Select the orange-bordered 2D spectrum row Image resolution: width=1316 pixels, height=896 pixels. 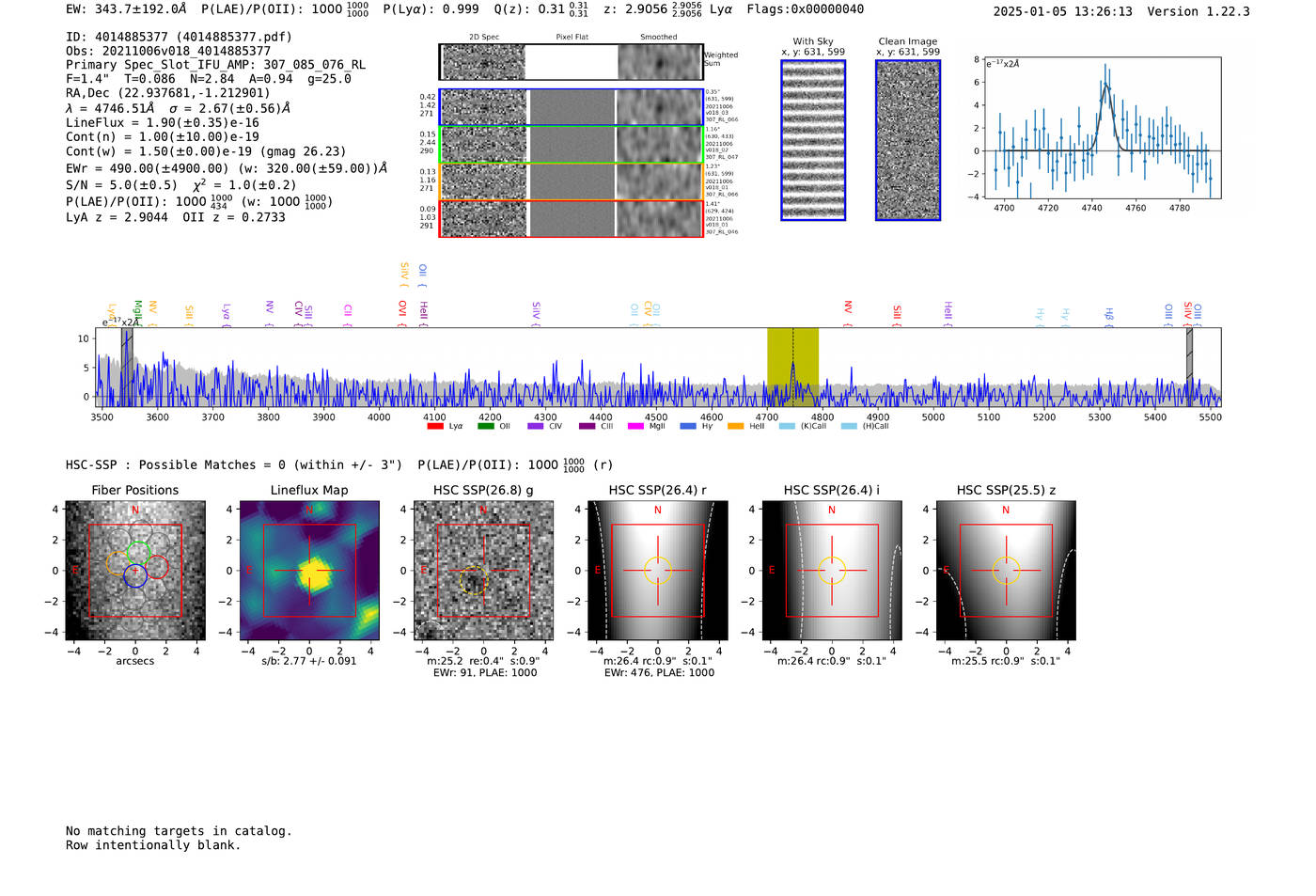[572, 181]
